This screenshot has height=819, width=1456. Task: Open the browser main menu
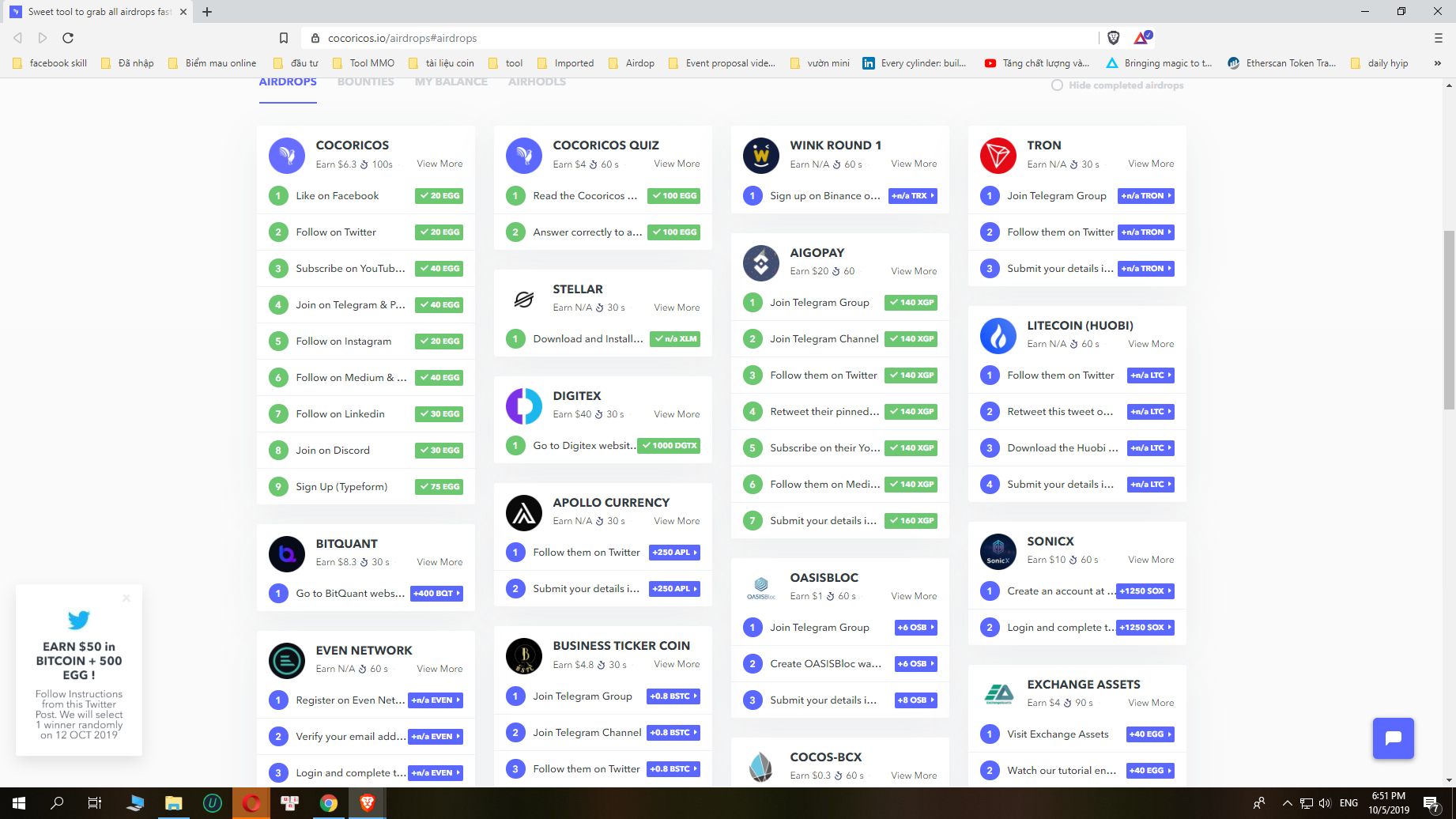tap(1439, 38)
